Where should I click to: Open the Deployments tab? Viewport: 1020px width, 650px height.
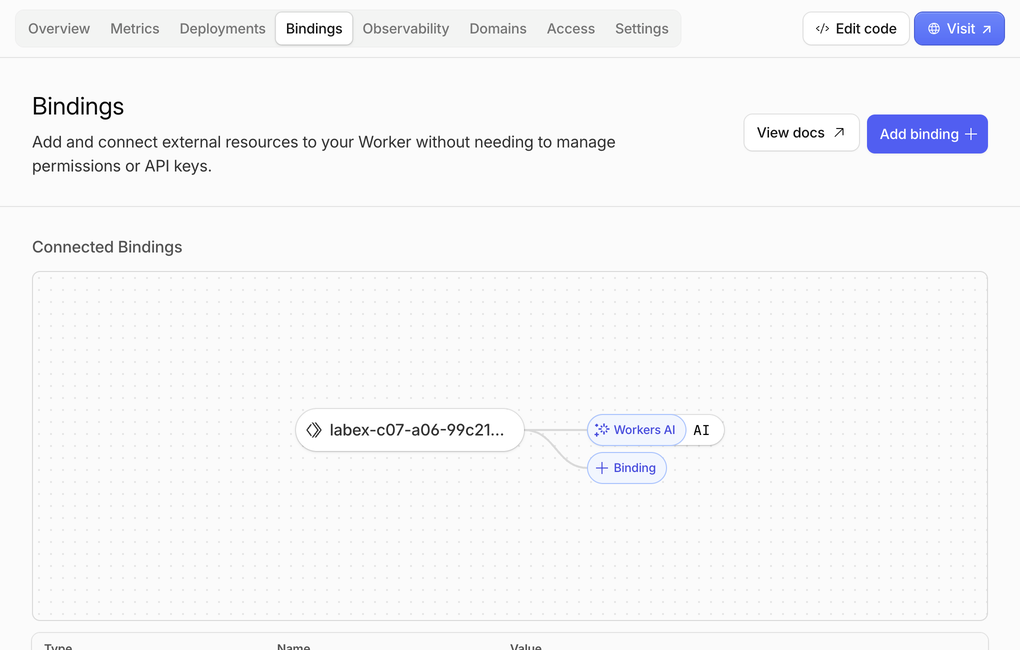point(222,29)
